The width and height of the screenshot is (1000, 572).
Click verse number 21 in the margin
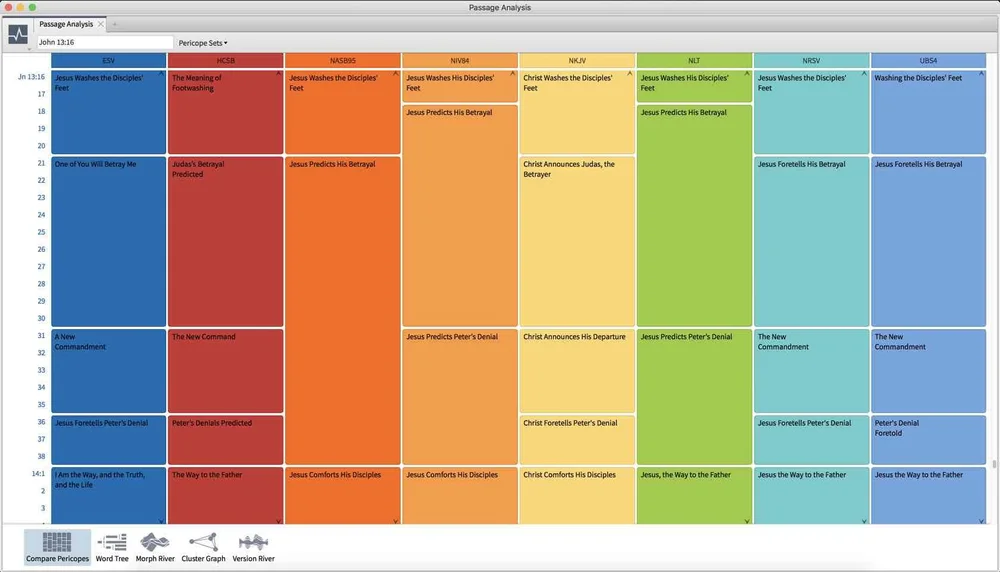41,163
